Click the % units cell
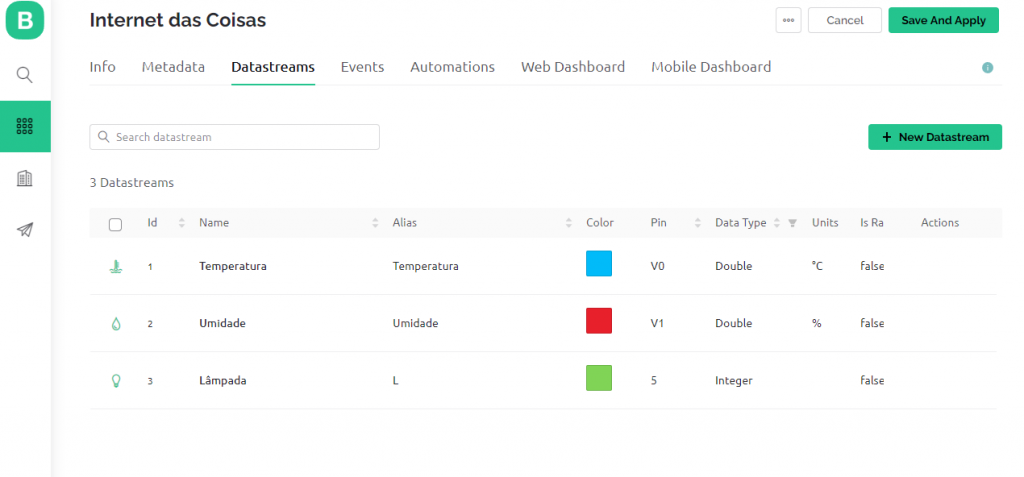The height and width of the screenshot is (477, 1024). click(816, 323)
